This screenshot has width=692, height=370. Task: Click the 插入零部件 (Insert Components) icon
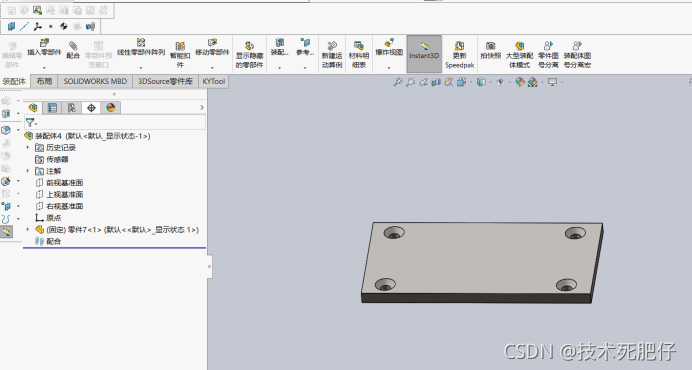coord(44,43)
